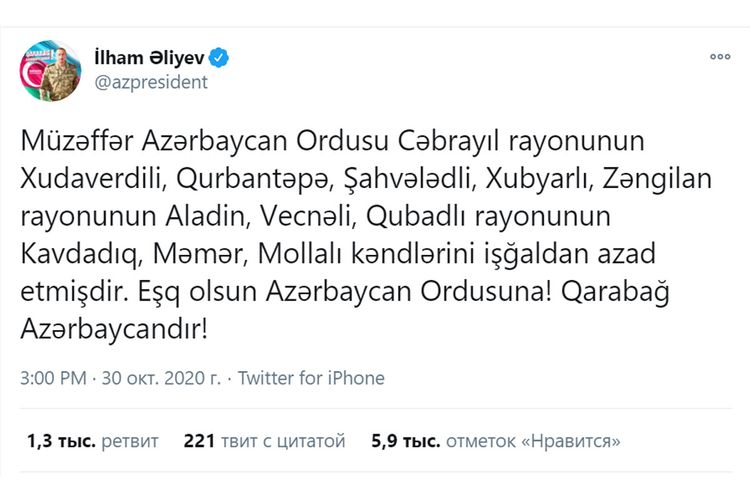Click the 3:00 PM tweet timestamp
This screenshot has height=500, width=750.
click(51, 378)
